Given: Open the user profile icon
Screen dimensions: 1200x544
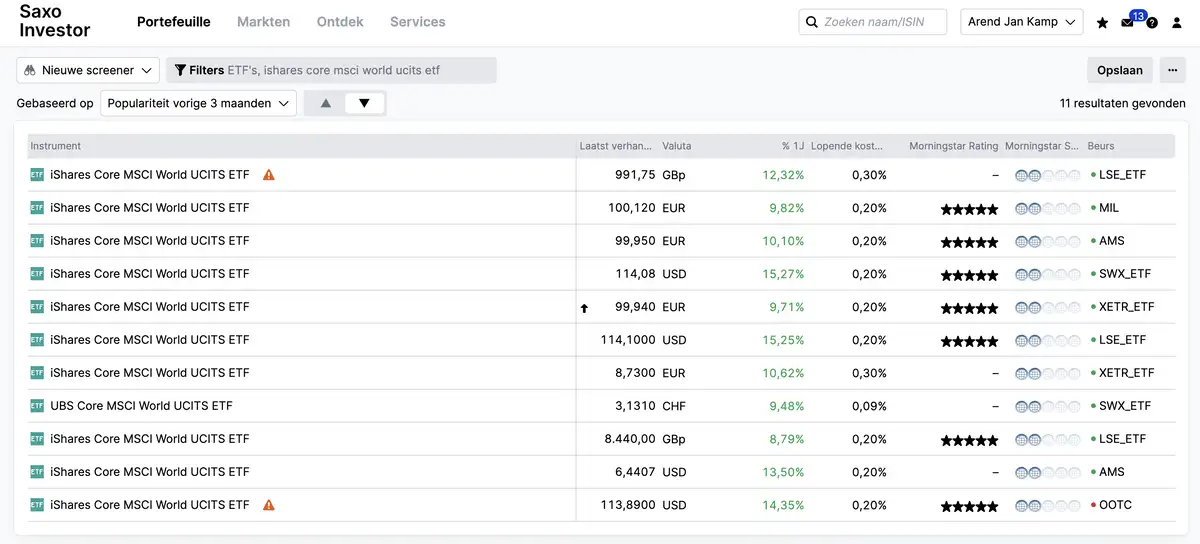Looking at the screenshot, I should pyautogui.click(x=1177, y=22).
